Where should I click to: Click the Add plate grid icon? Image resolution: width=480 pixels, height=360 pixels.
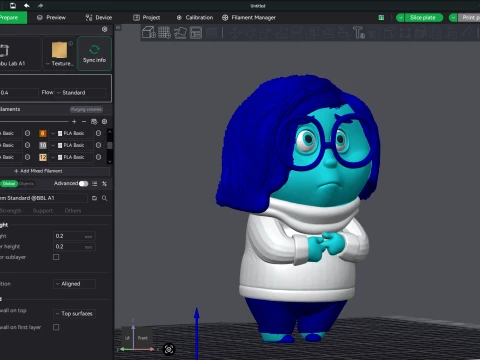pyautogui.click(x=164, y=33)
